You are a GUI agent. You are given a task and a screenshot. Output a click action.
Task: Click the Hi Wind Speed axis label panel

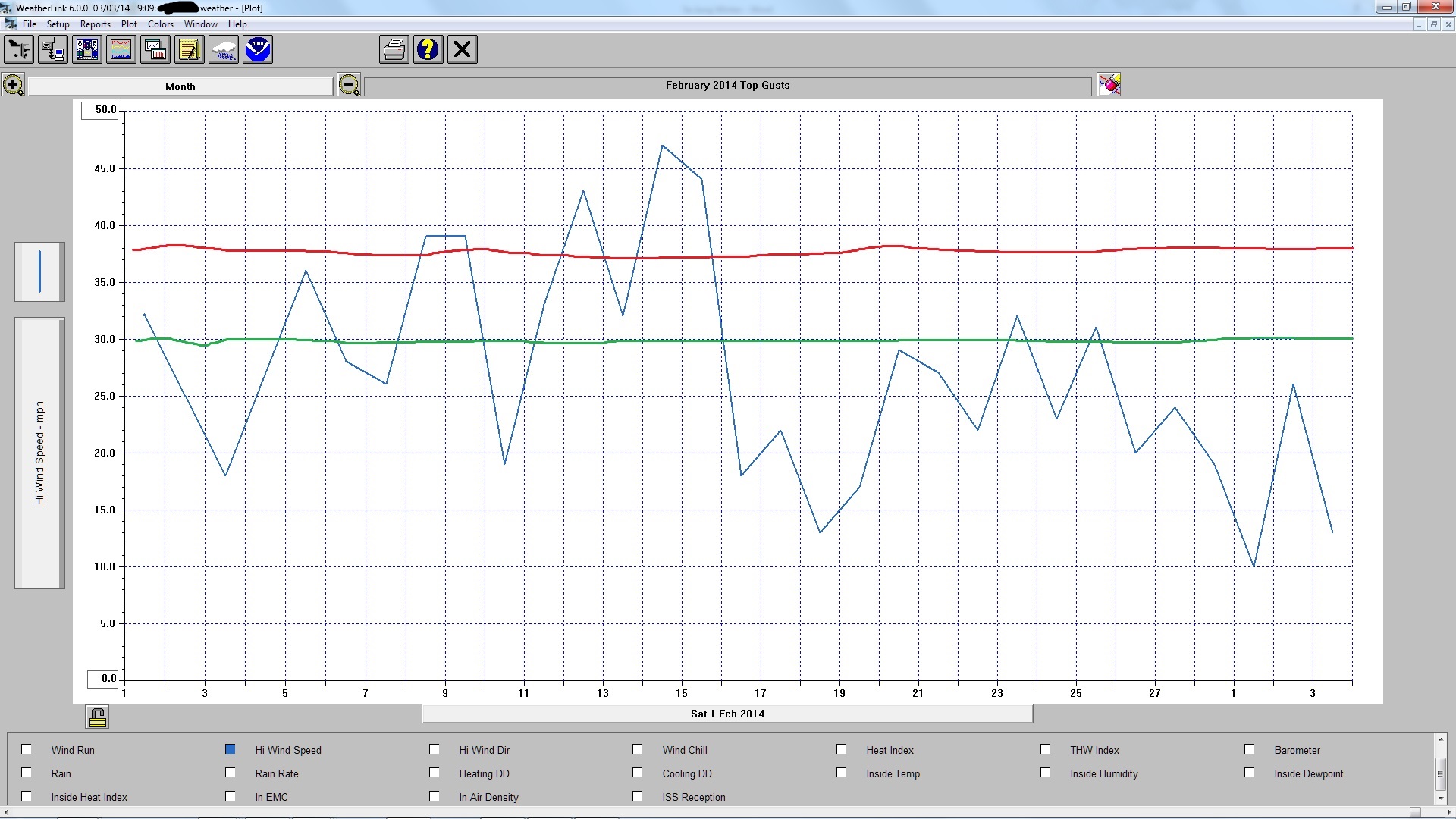point(39,453)
